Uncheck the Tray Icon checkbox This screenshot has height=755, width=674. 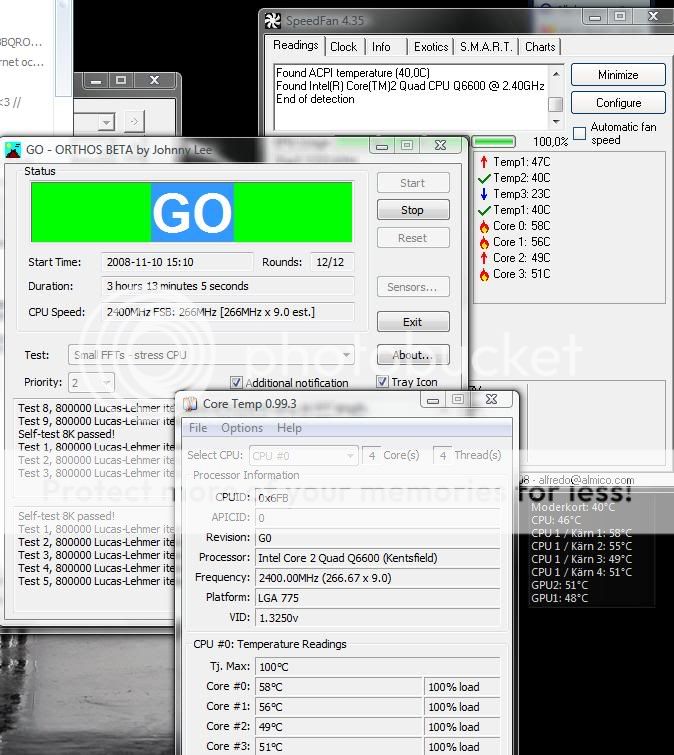click(382, 382)
